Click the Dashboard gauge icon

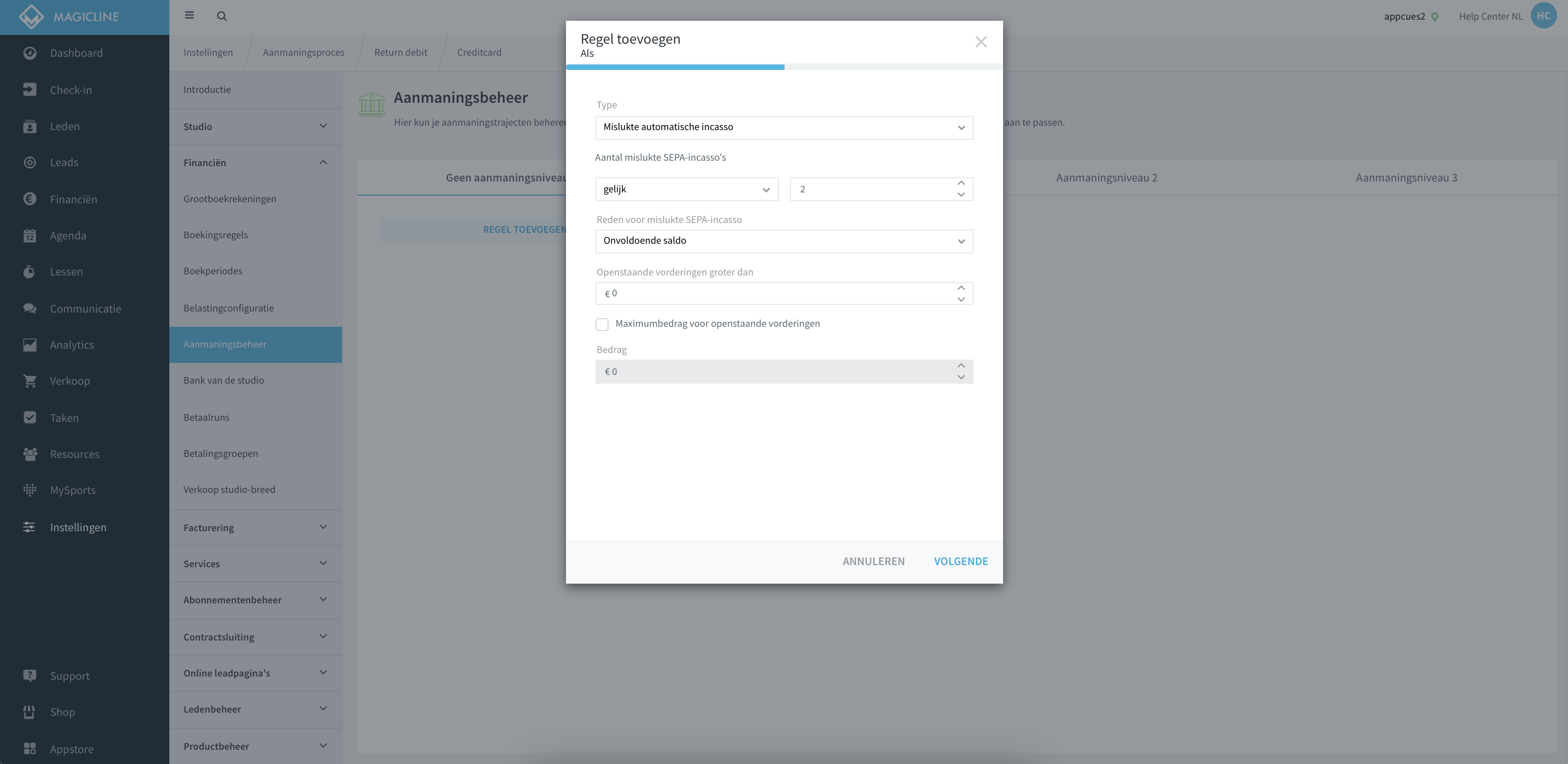(30, 53)
